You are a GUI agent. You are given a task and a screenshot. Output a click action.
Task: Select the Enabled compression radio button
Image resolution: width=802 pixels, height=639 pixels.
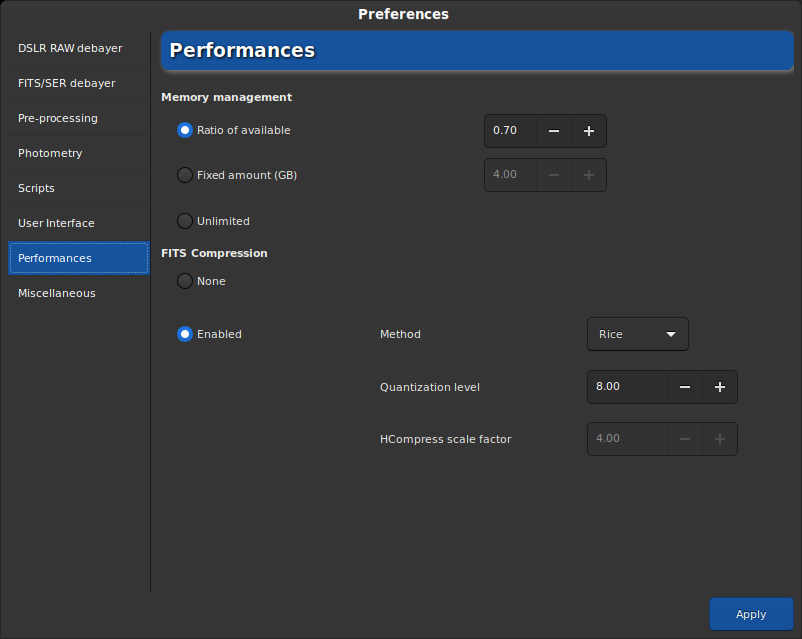pyautogui.click(x=185, y=334)
